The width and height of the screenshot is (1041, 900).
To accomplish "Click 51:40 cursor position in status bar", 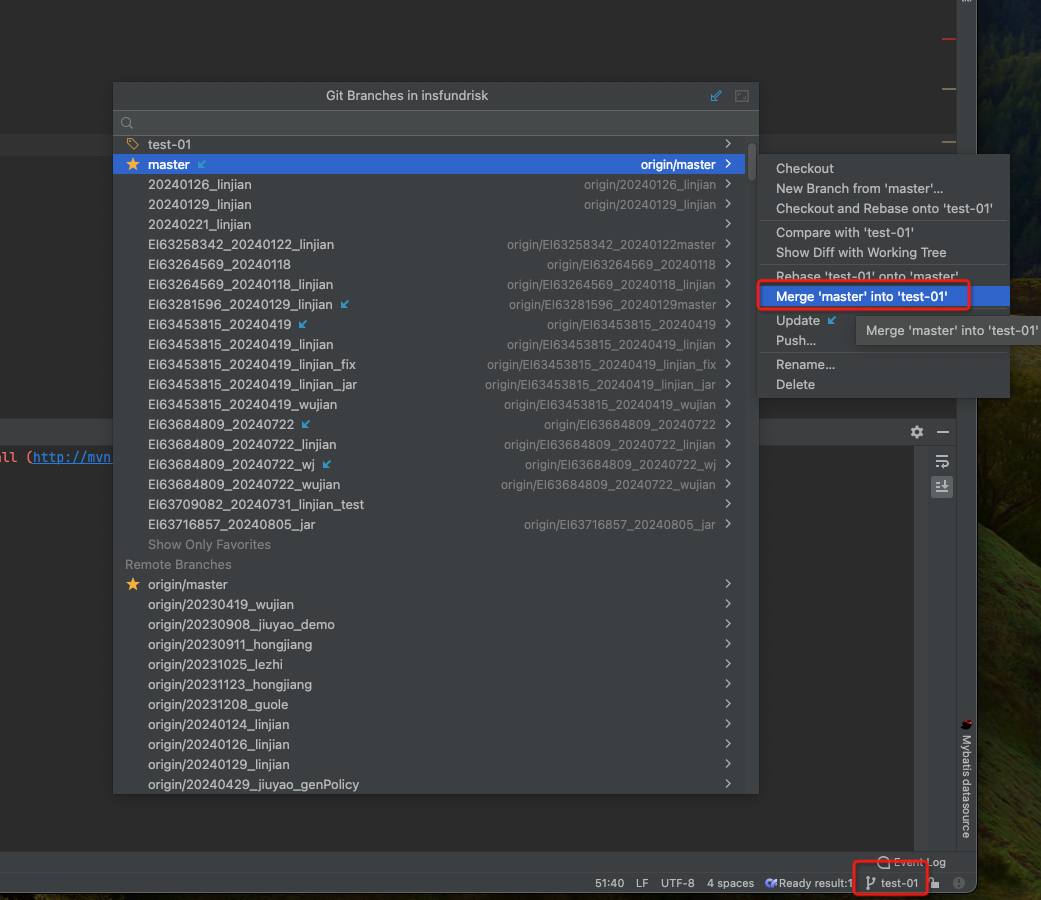I will [x=609, y=883].
